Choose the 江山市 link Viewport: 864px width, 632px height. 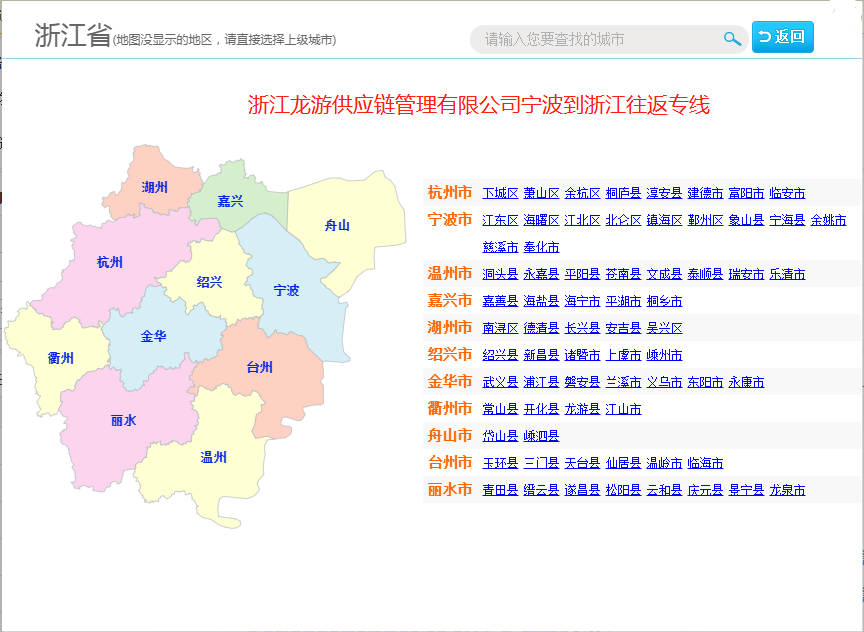(623, 409)
